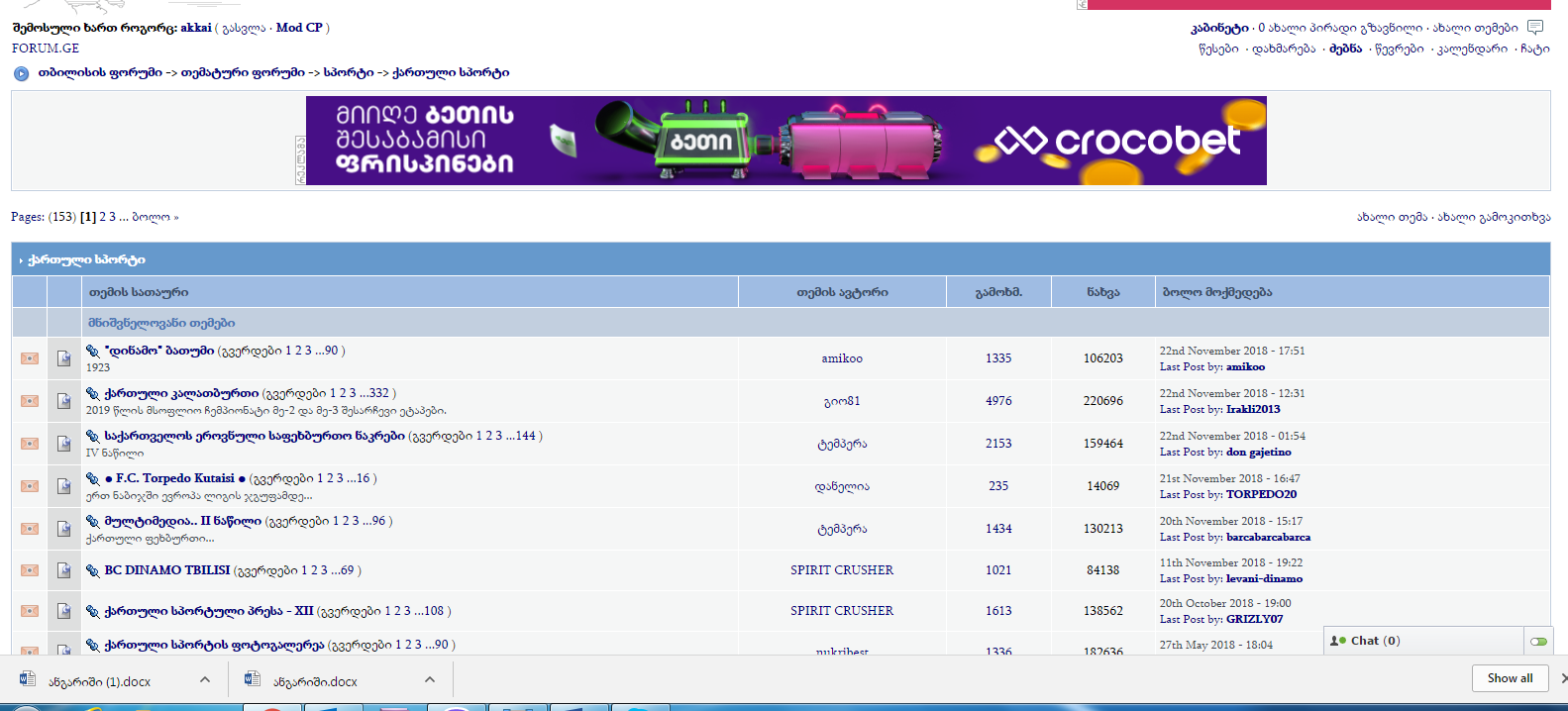Open topic author SPIRIT CRUSHER in BC DINAMO row
The image size is (1568, 711).
(842, 570)
